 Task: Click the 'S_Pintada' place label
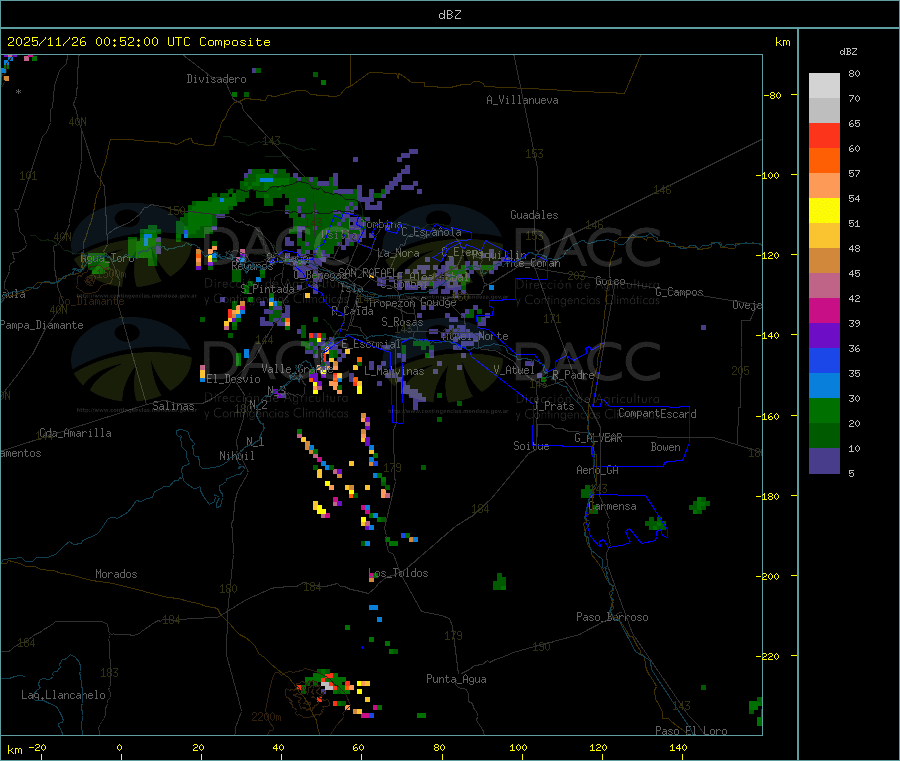(267, 289)
